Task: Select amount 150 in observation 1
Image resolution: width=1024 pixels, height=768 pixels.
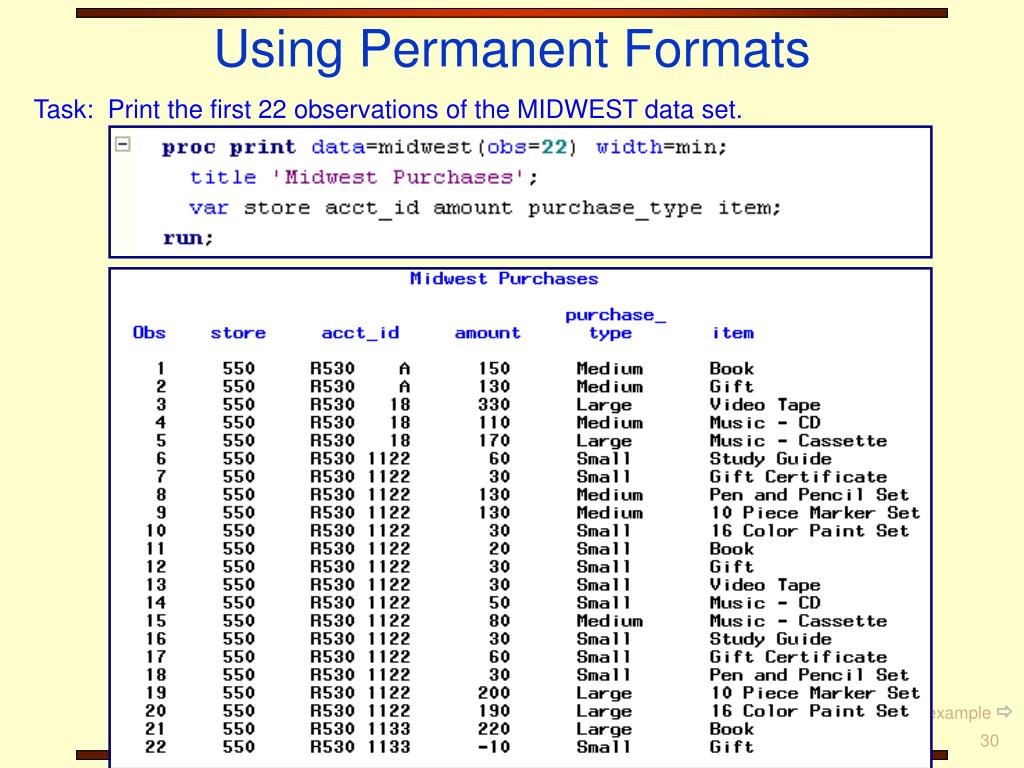Action: tap(494, 369)
